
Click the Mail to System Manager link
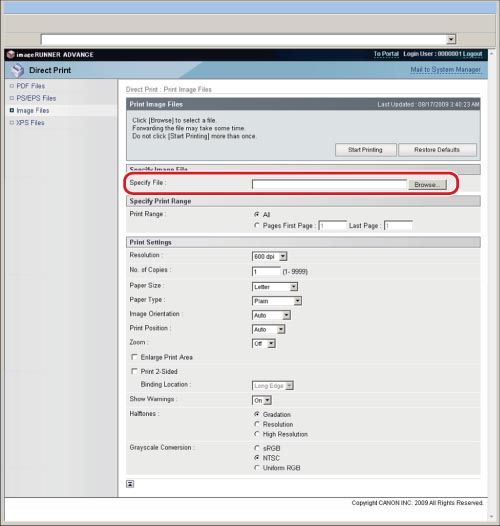(x=446, y=70)
